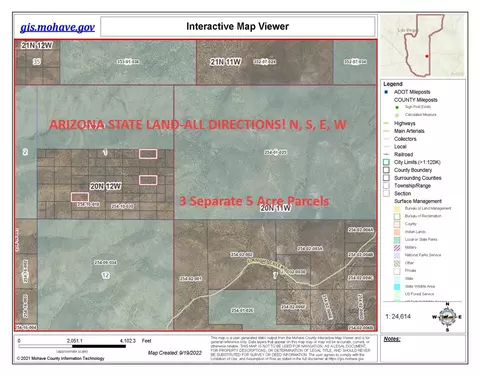This screenshot has width=480, height=376.
Task: Click section number 2 on the map
Action: [25, 152]
